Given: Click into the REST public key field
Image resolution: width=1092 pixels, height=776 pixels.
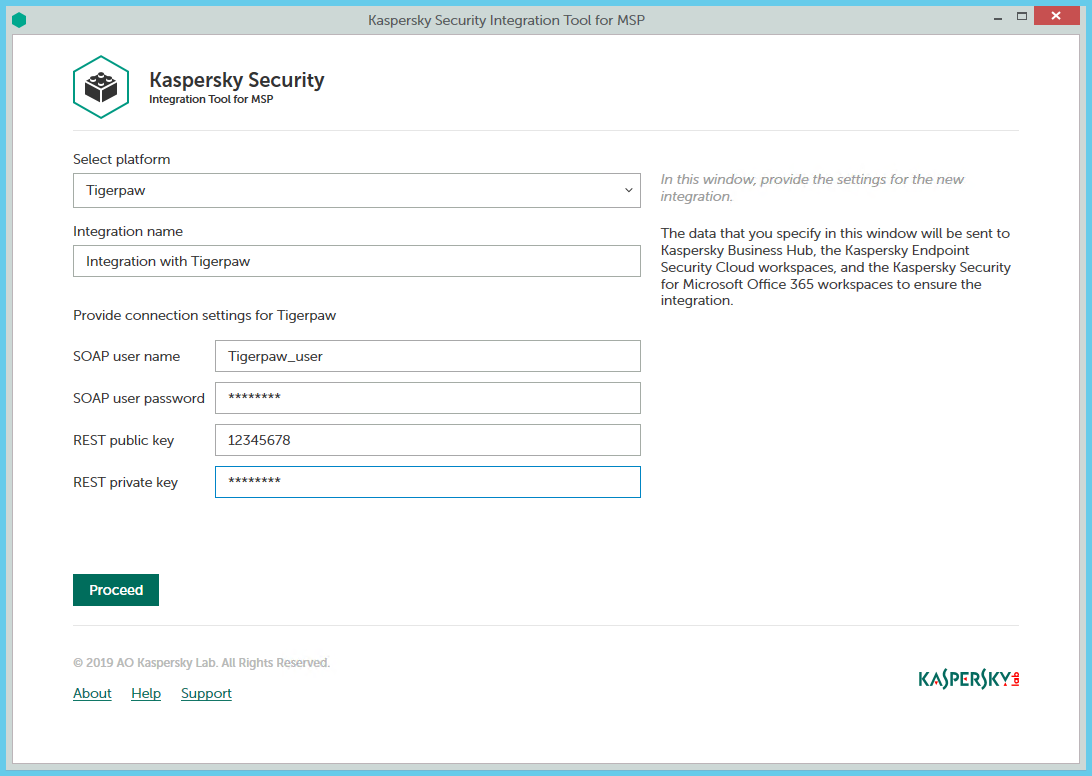Looking at the screenshot, I should 427,440.
